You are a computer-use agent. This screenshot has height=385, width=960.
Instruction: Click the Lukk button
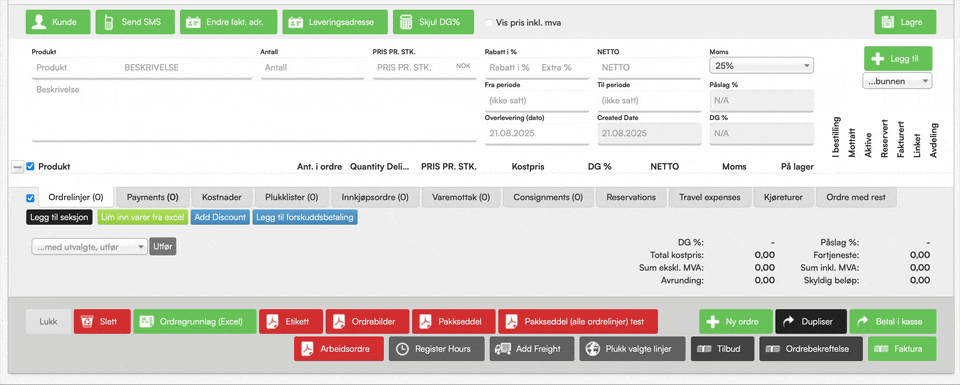[48, 322]
